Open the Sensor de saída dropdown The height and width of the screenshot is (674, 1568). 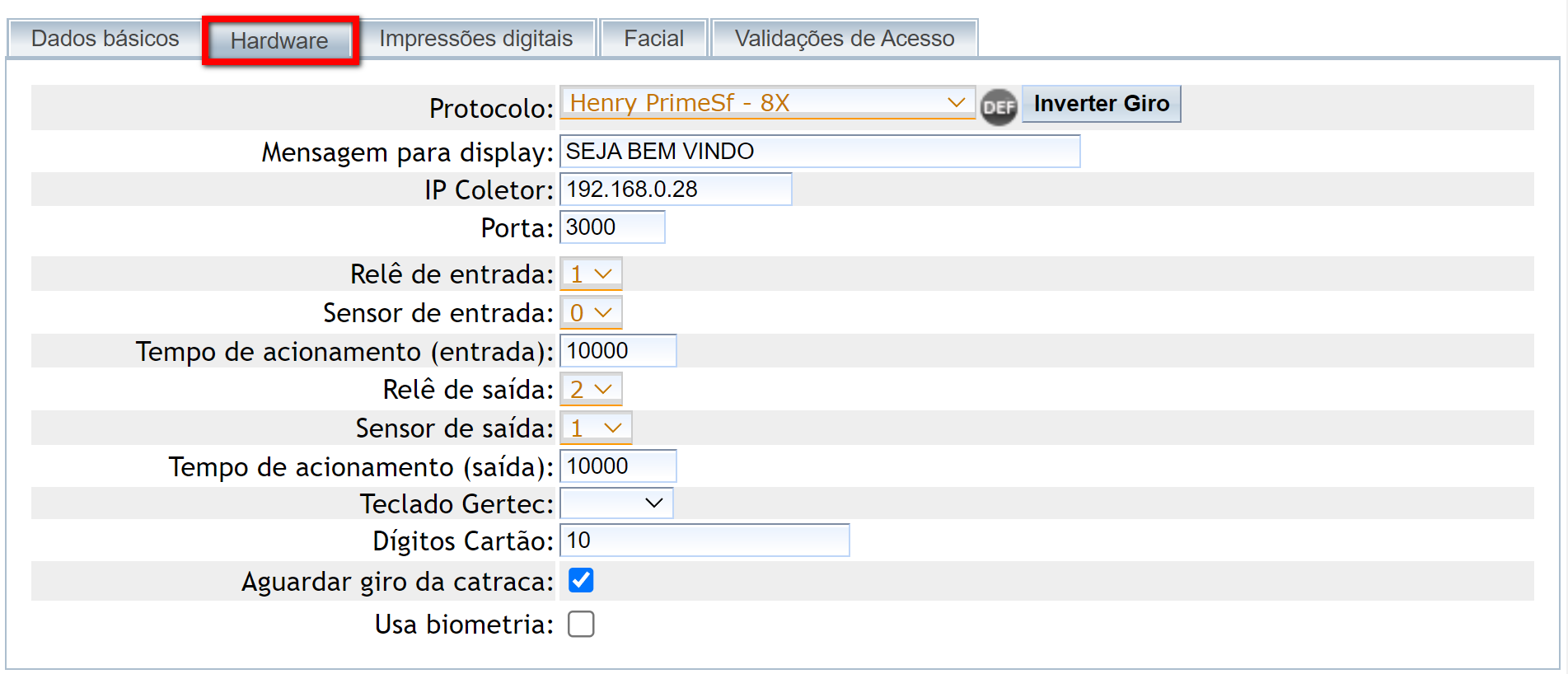tap(596, 428)
